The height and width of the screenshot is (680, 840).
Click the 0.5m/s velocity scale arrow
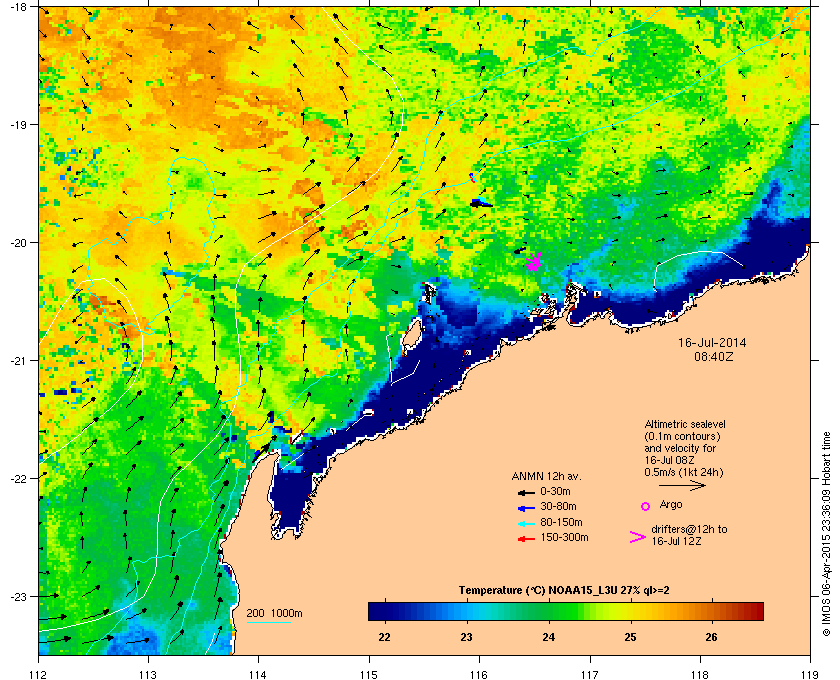682,486
